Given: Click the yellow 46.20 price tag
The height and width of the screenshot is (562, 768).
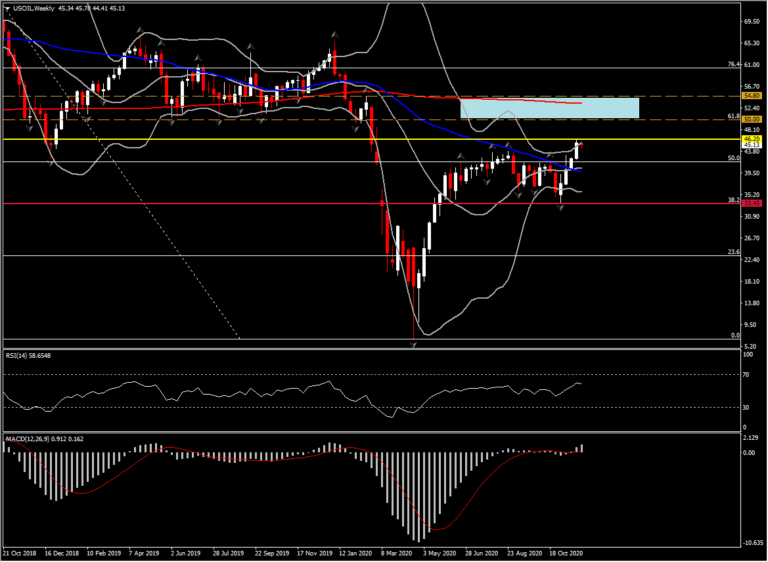Looking at the screenshot, I should [x=751, y=139].
